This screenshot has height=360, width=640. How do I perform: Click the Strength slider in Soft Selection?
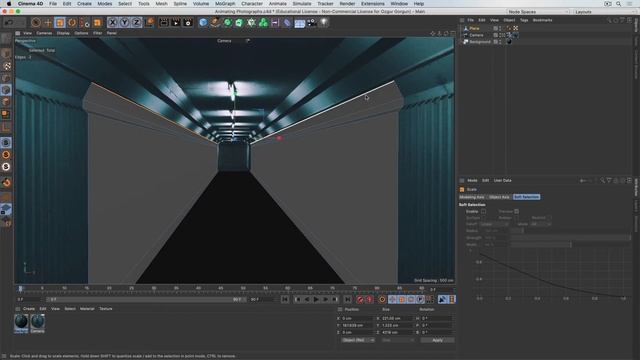[570, 238]
